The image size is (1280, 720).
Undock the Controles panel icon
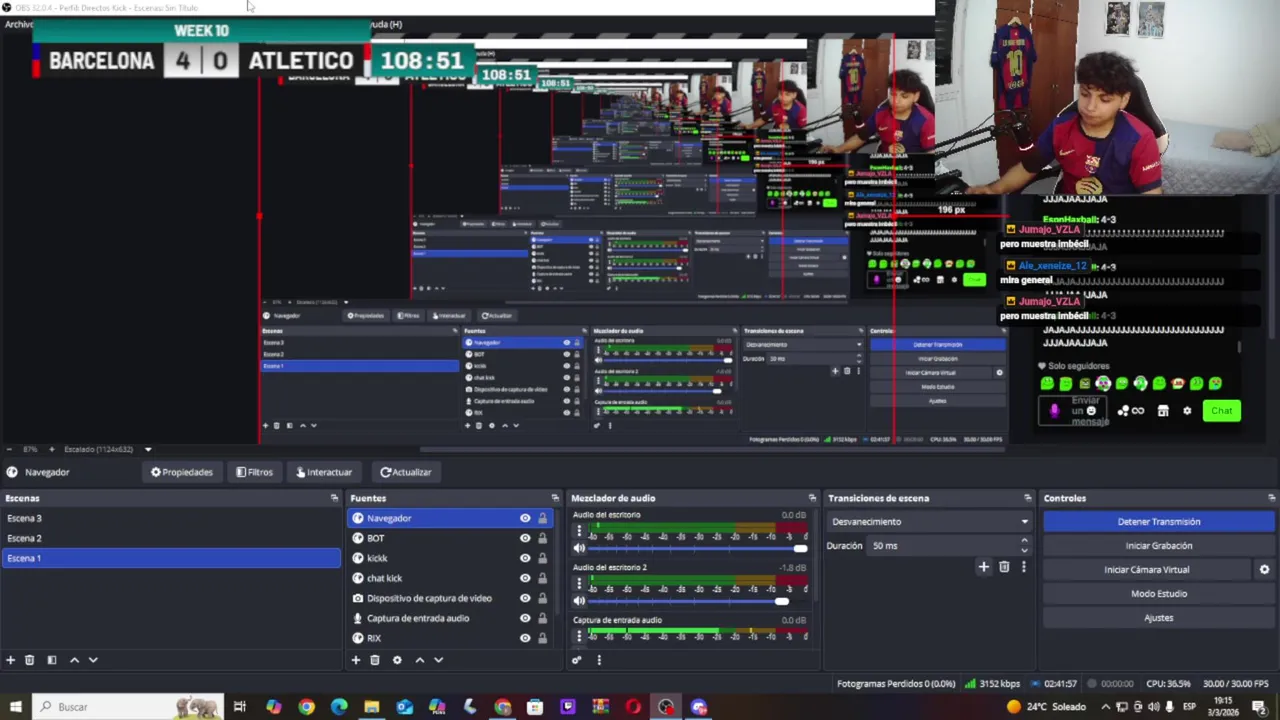point(1271,498)
